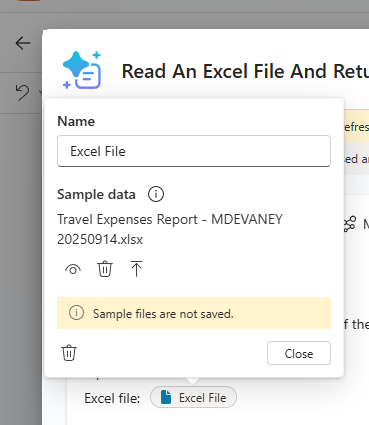Undo using the curved arrow icon
The width and height of the screenshot is (369, 425).
[x=22, y=92]
